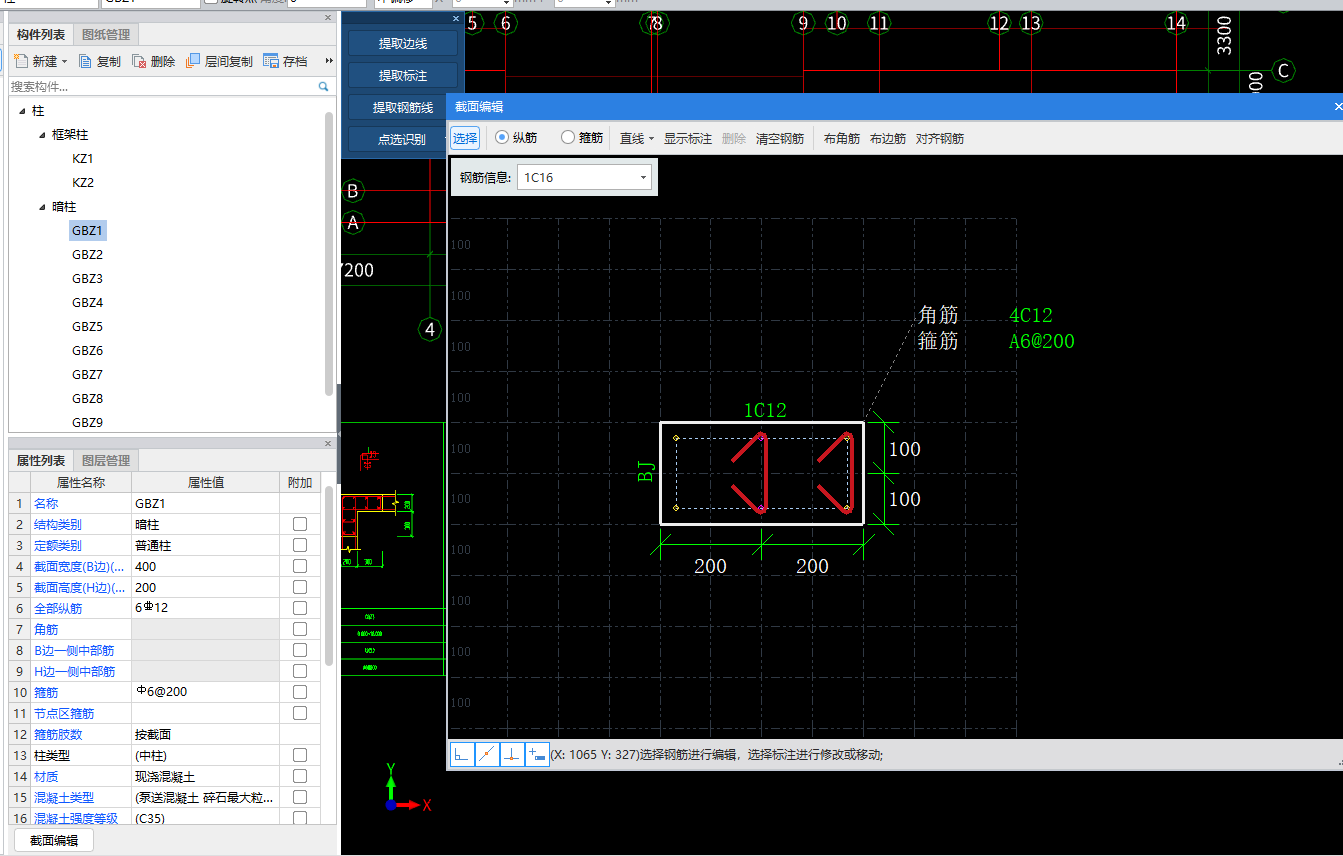The height and width of the screenshot is (856, 1343).
Task: Select KZ1 in the component tree
Action: pos(83,159)
